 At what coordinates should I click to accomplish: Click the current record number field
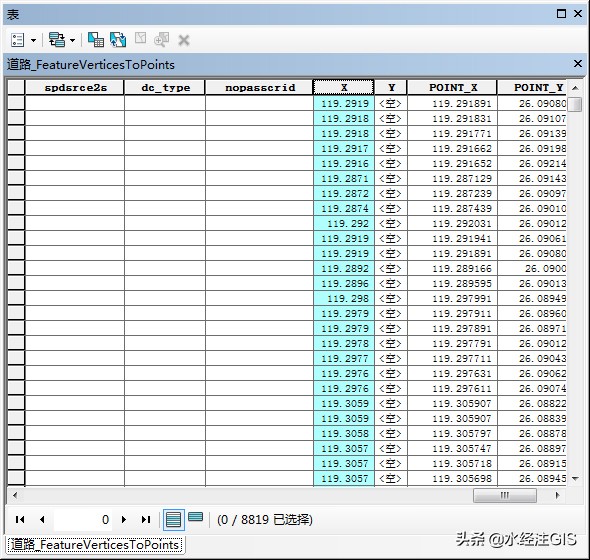[x=83, y=520]
